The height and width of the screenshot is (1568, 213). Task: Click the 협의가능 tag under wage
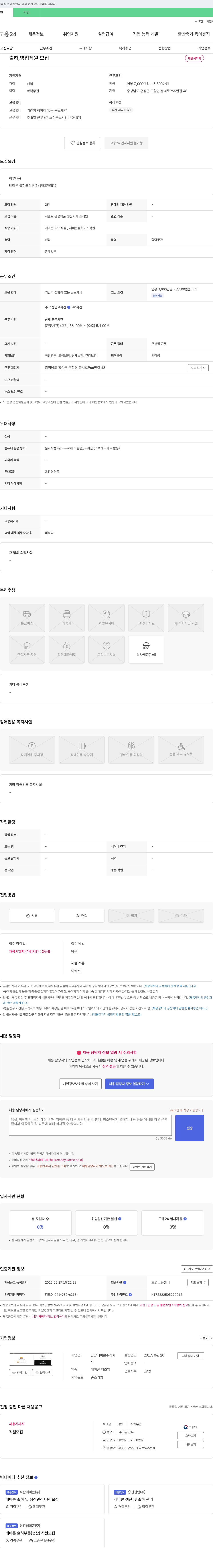pos(157,295)
